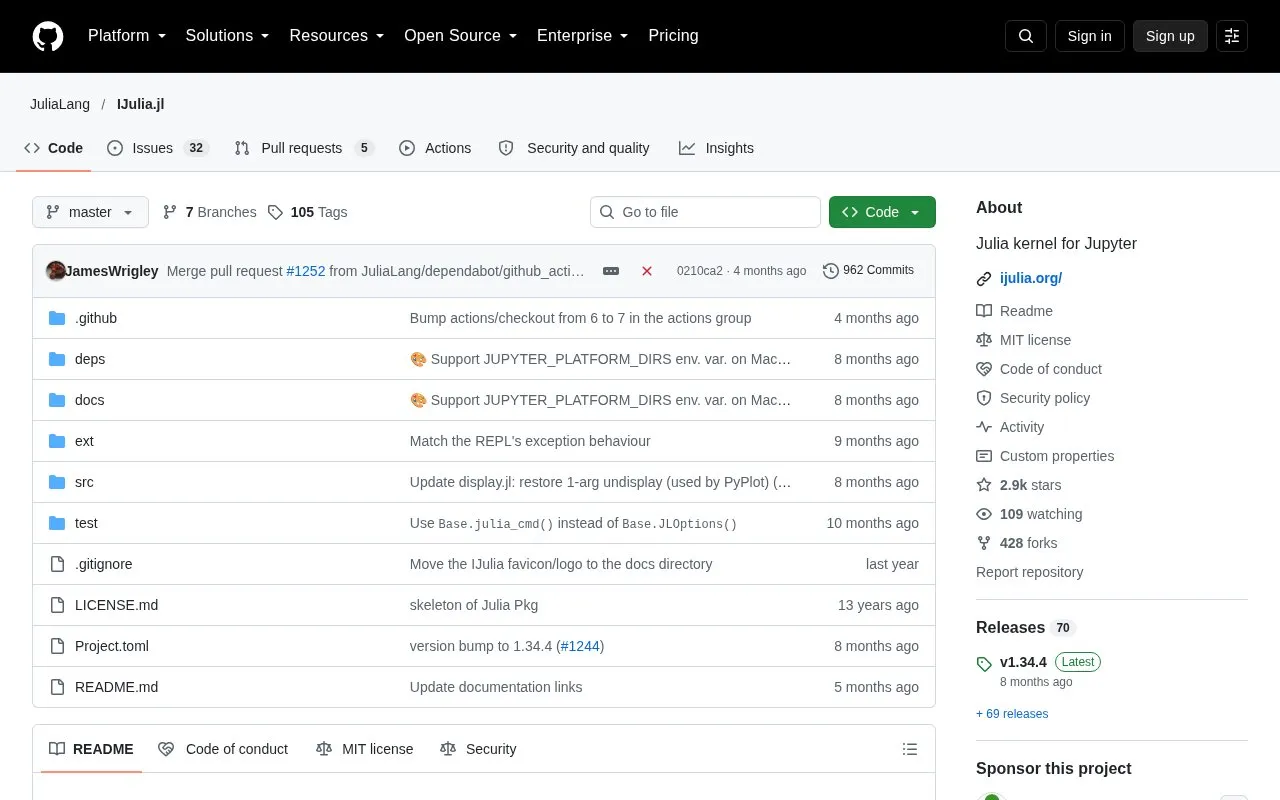Viewport: 1280px width, 800px height.
Task: Click the 428 forks fork icon
Action: point(984,543)
